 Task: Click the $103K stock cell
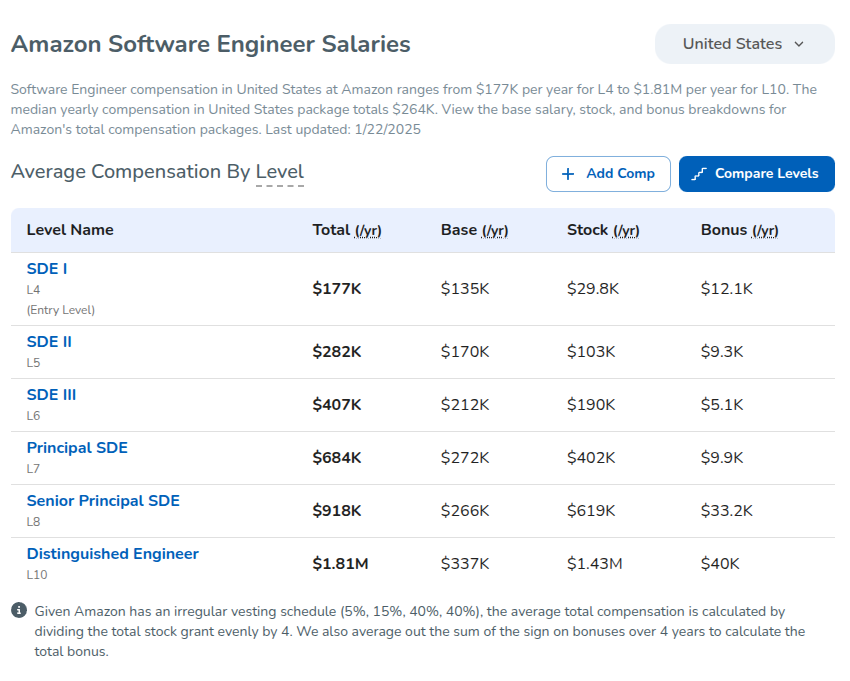pyautogui.click(x=591, y=352)
